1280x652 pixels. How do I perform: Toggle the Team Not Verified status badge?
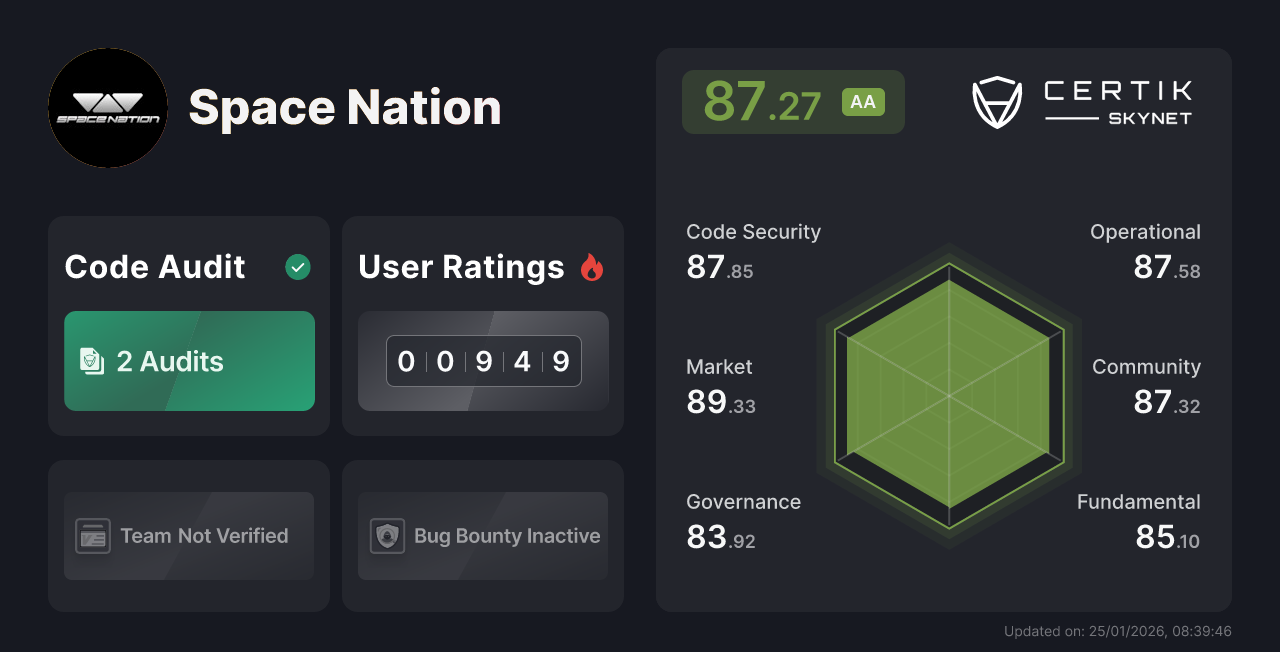188,536
